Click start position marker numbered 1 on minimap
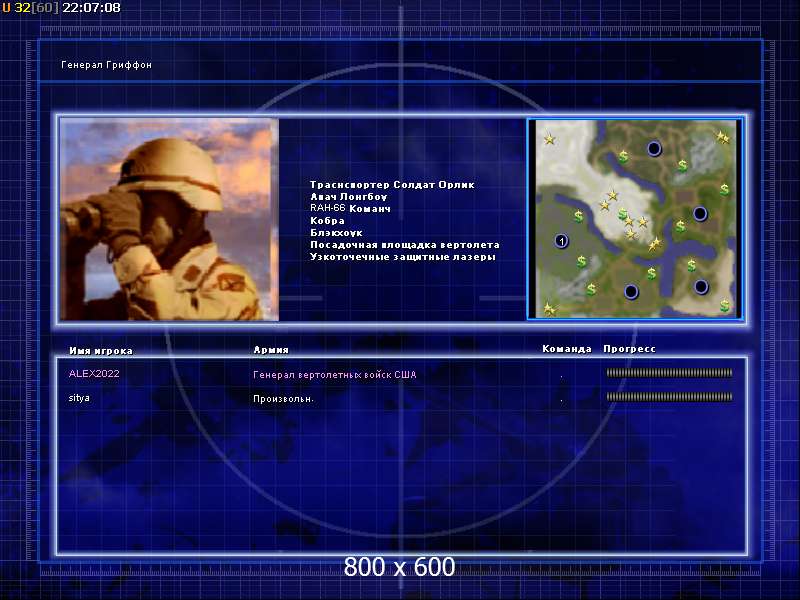 [x=561, y=241]
